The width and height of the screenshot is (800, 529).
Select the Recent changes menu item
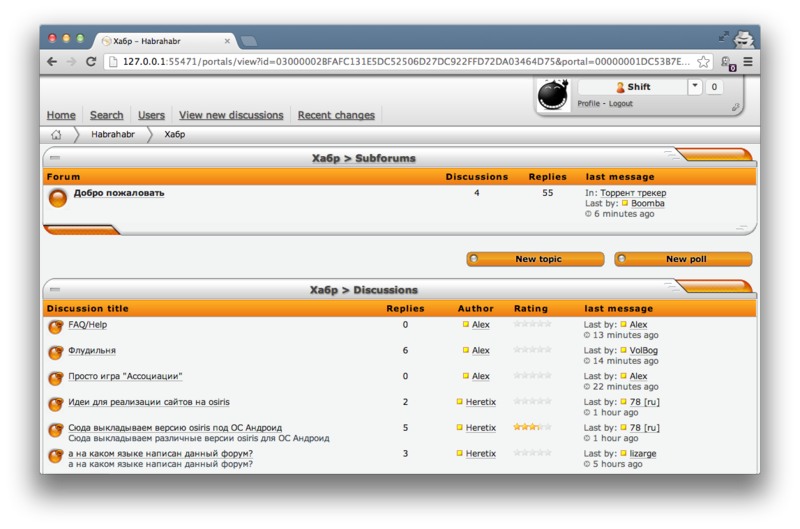[x=336, y=115]
